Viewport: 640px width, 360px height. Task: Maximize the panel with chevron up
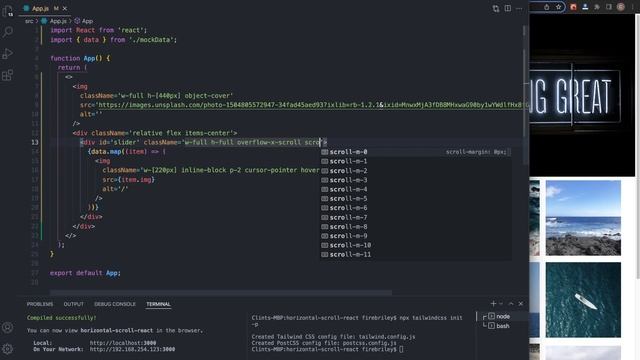tap(511, 304)
